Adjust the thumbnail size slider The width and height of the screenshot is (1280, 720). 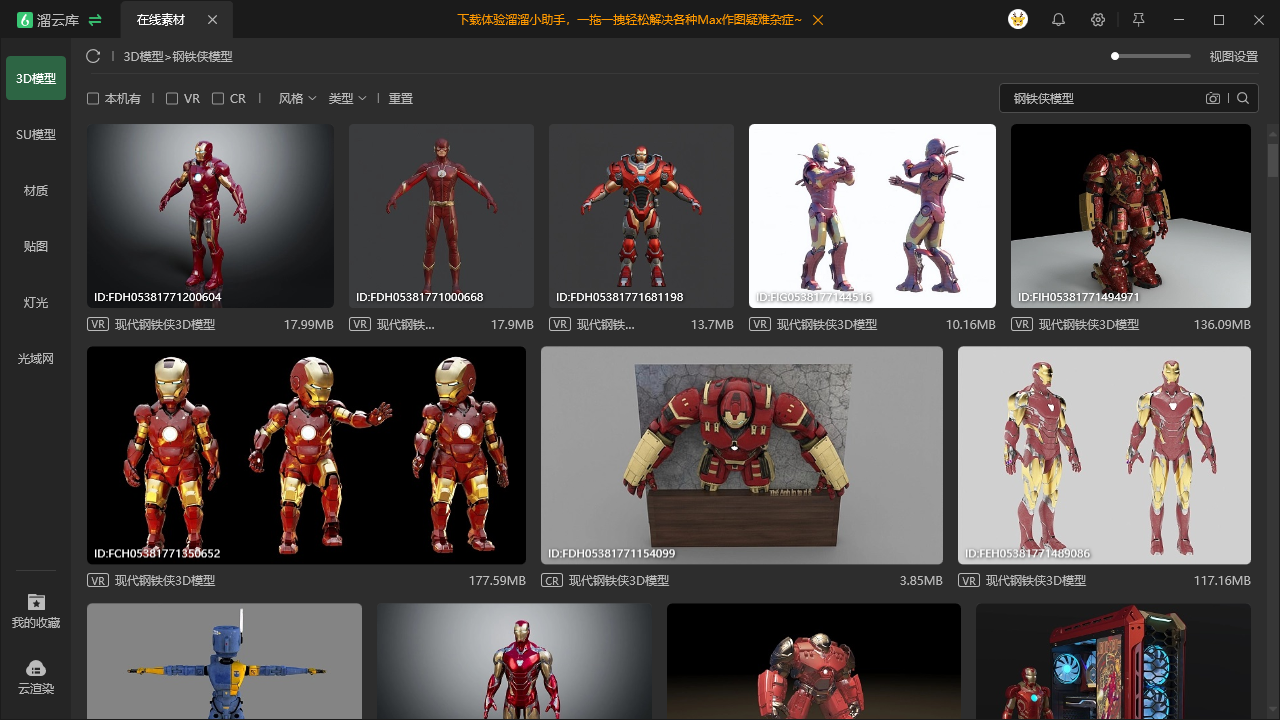click(1151, 56)
